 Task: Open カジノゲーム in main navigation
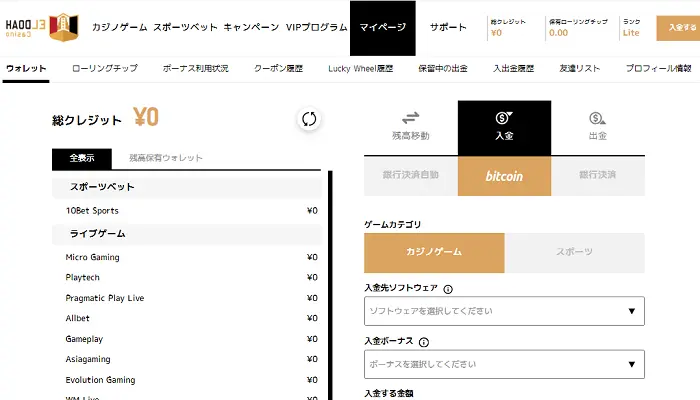[120, 27]
